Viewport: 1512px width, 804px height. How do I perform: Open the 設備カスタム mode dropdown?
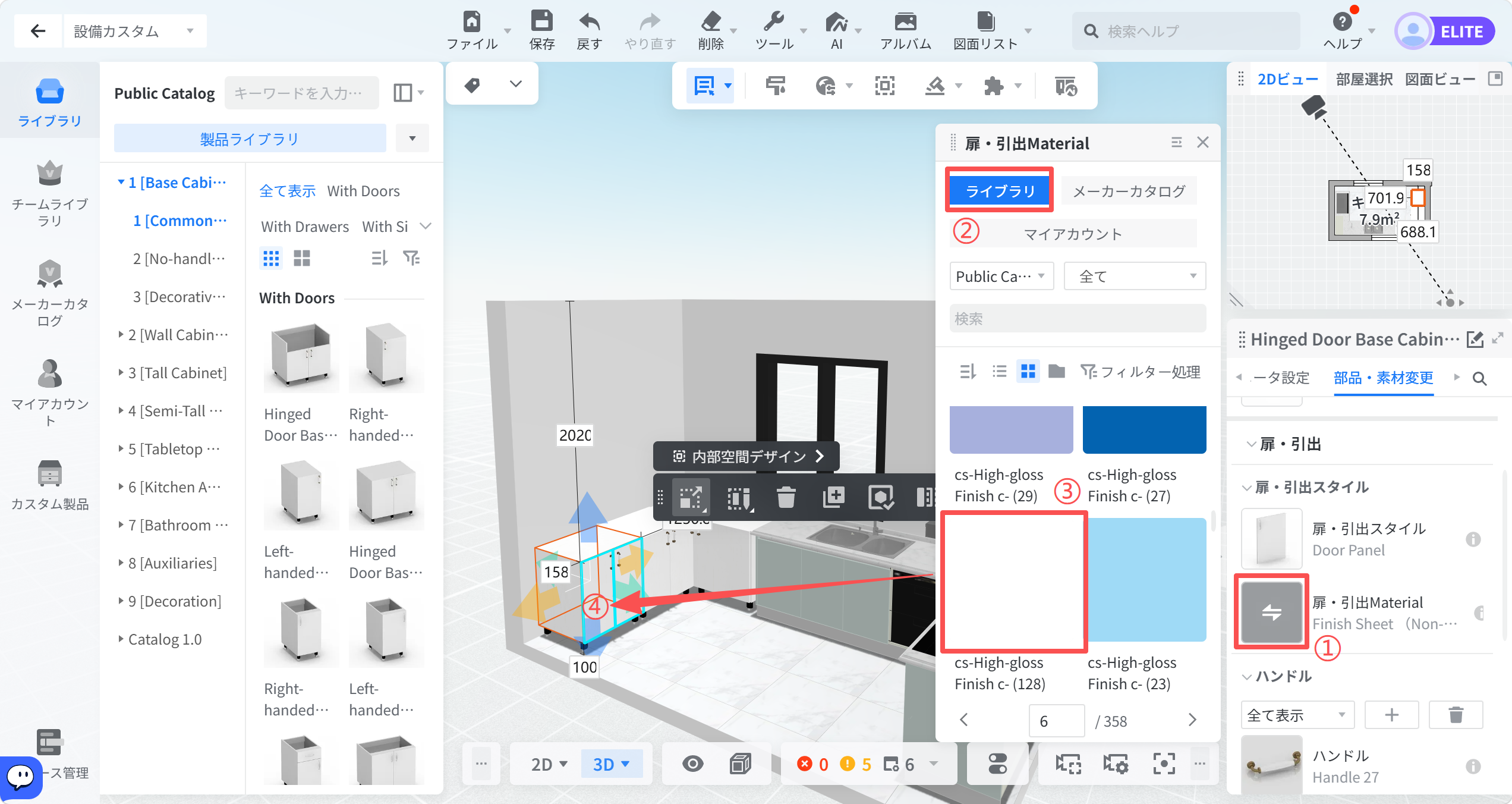(135, 31)
